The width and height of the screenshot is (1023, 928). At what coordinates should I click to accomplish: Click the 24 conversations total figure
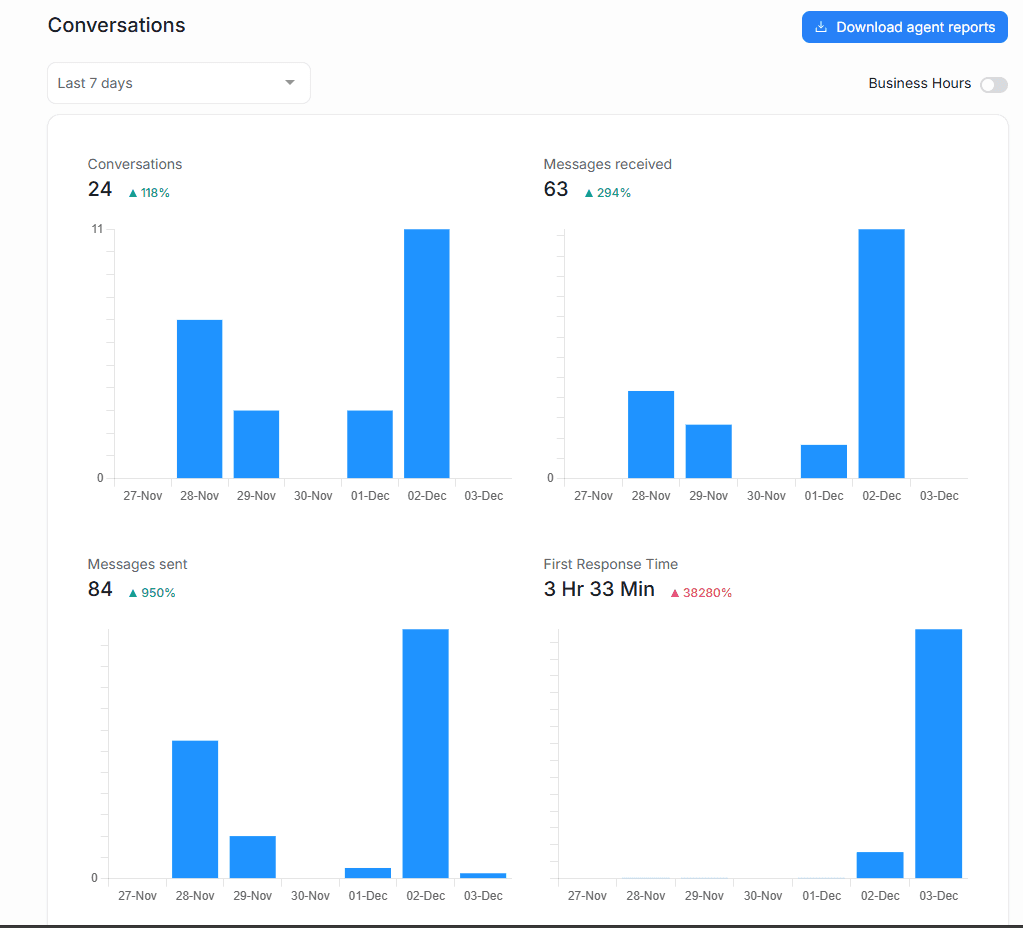100,189
